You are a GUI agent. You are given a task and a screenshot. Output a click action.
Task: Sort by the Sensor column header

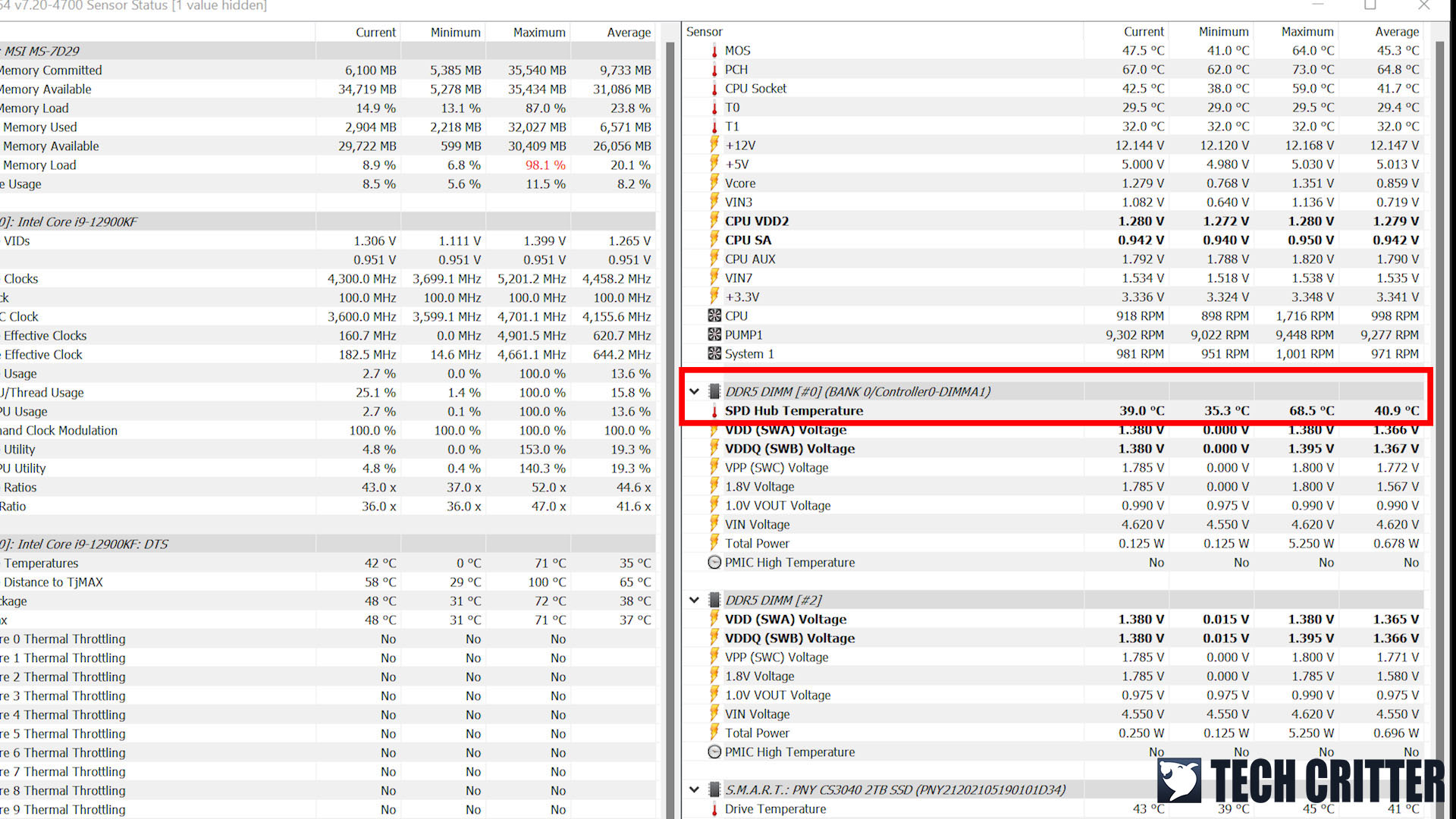point(882,32)
